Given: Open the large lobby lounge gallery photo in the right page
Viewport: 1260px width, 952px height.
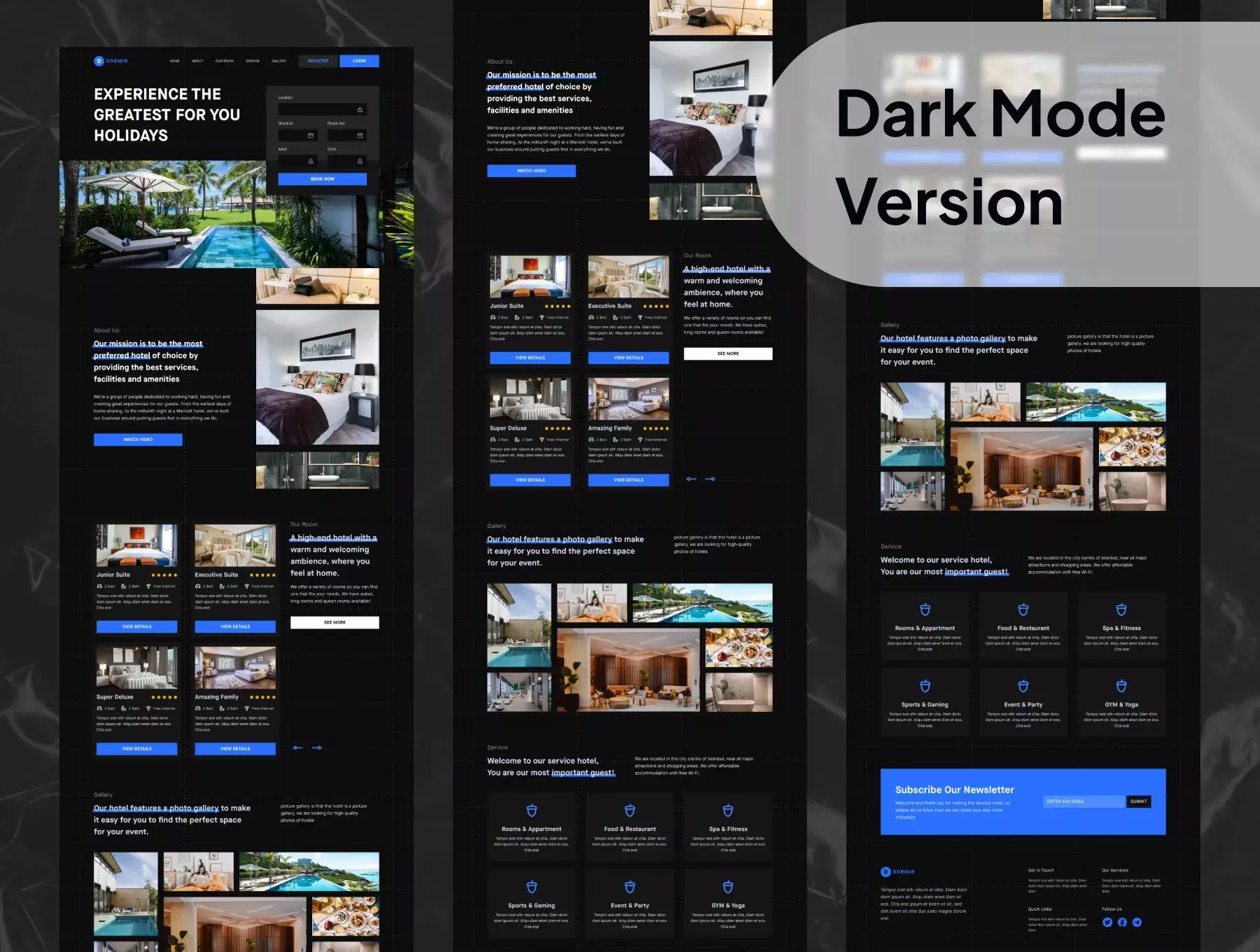Looking at the screenshot, I should [1021, 469].
